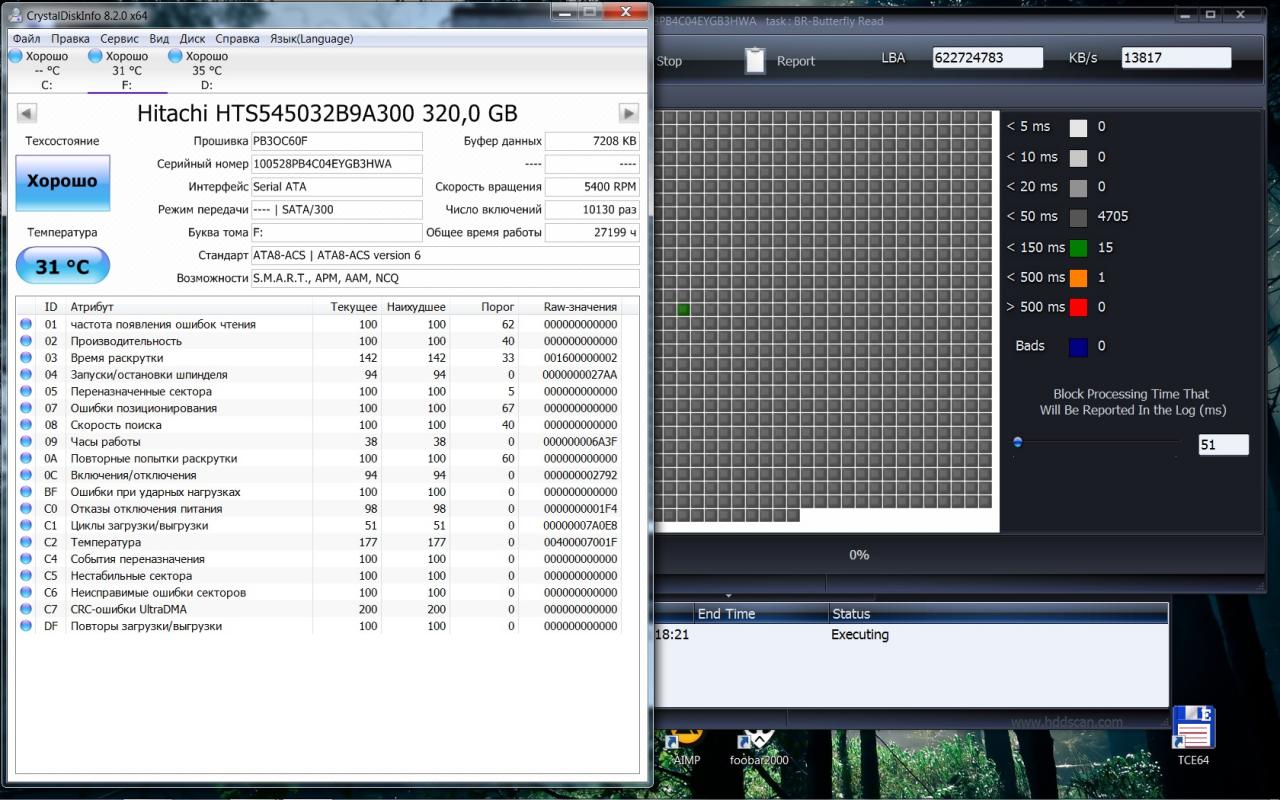
Task: Select drive D: status tab at 35 °C
Action: tap(206, 70)
